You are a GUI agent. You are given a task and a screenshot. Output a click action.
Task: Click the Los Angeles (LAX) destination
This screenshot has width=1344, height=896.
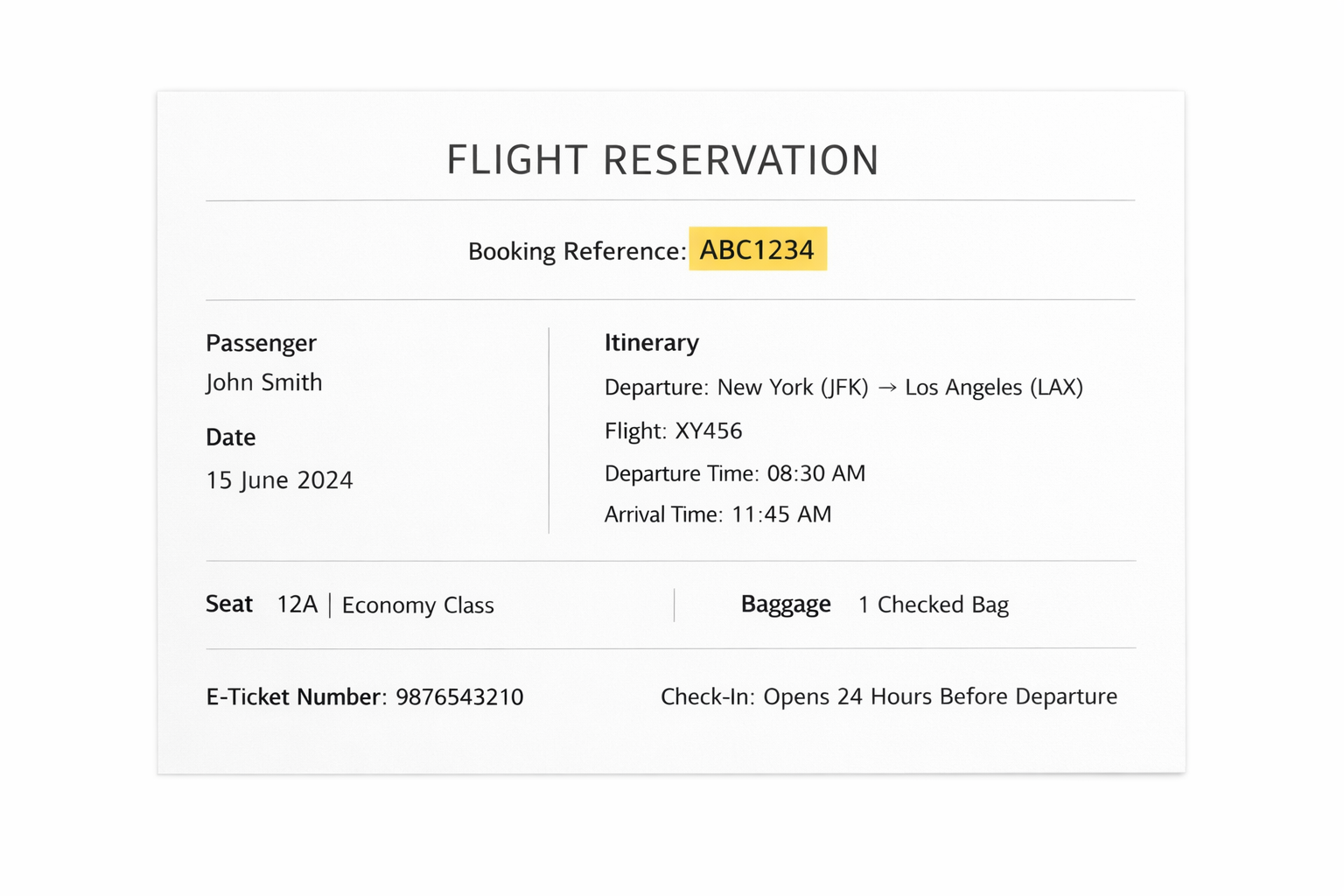[994, 388]
